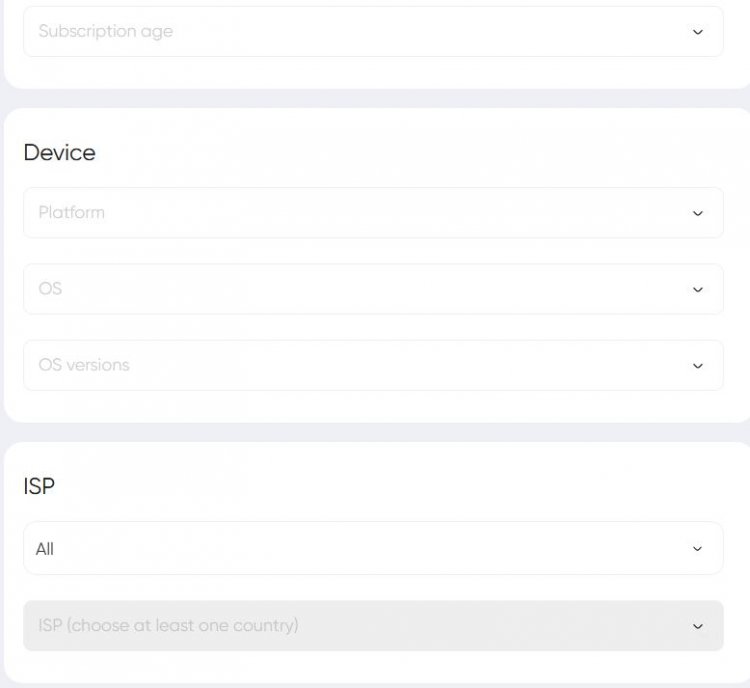Click the disabled ISP field's chevron arrow

tap(697, 626)
